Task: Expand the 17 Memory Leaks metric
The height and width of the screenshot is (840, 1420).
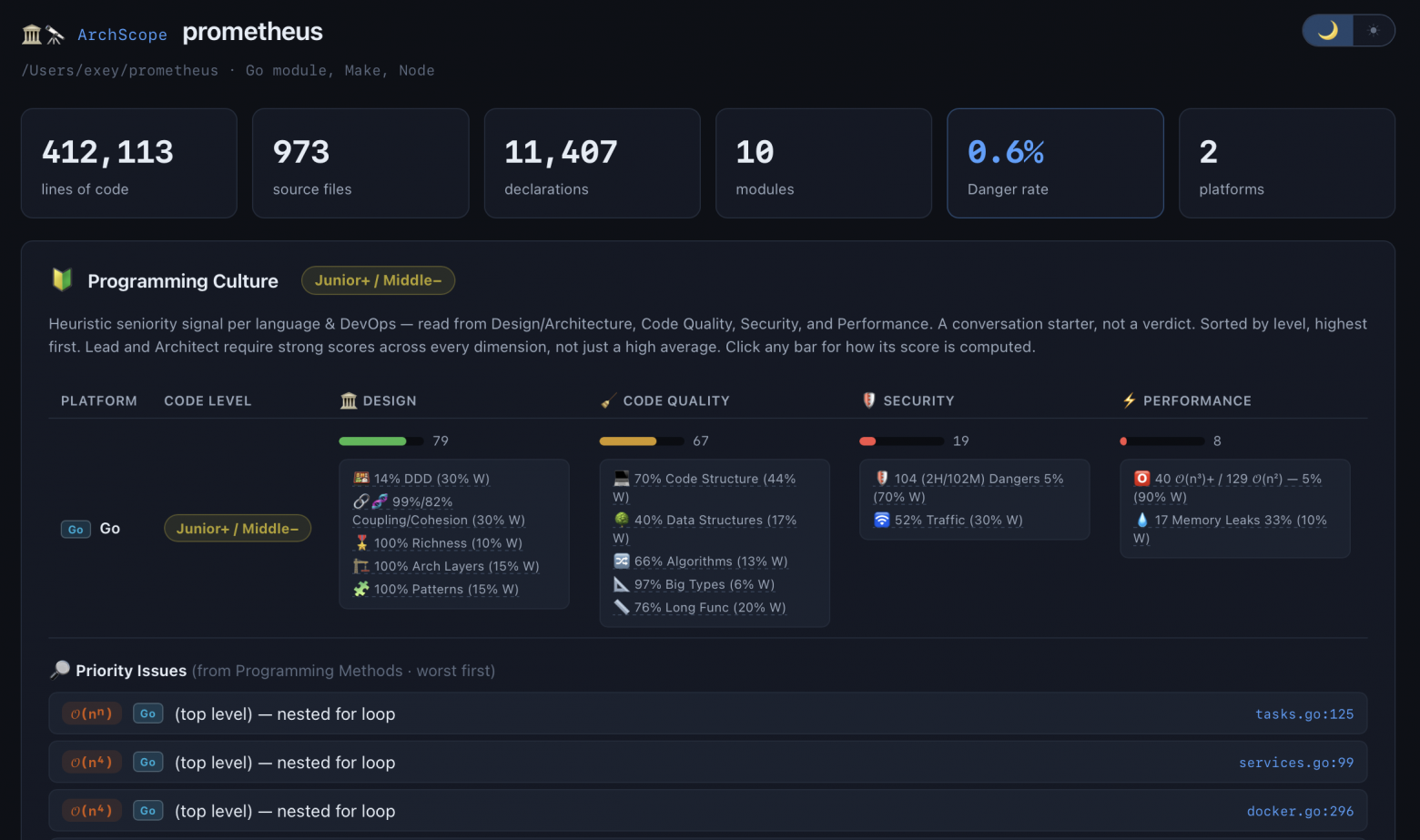Action: [1230, 529]
